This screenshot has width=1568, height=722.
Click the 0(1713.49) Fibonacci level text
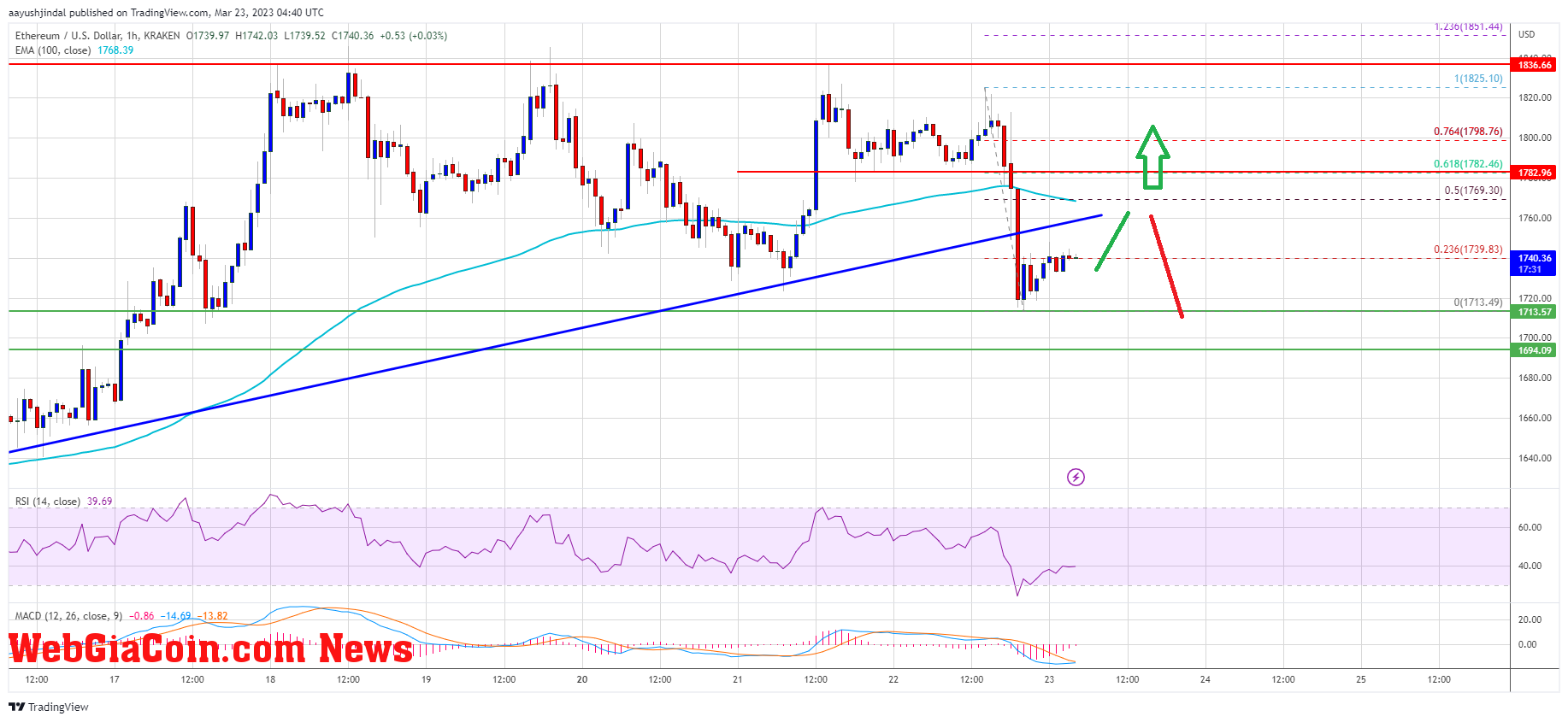(1478, 302)
